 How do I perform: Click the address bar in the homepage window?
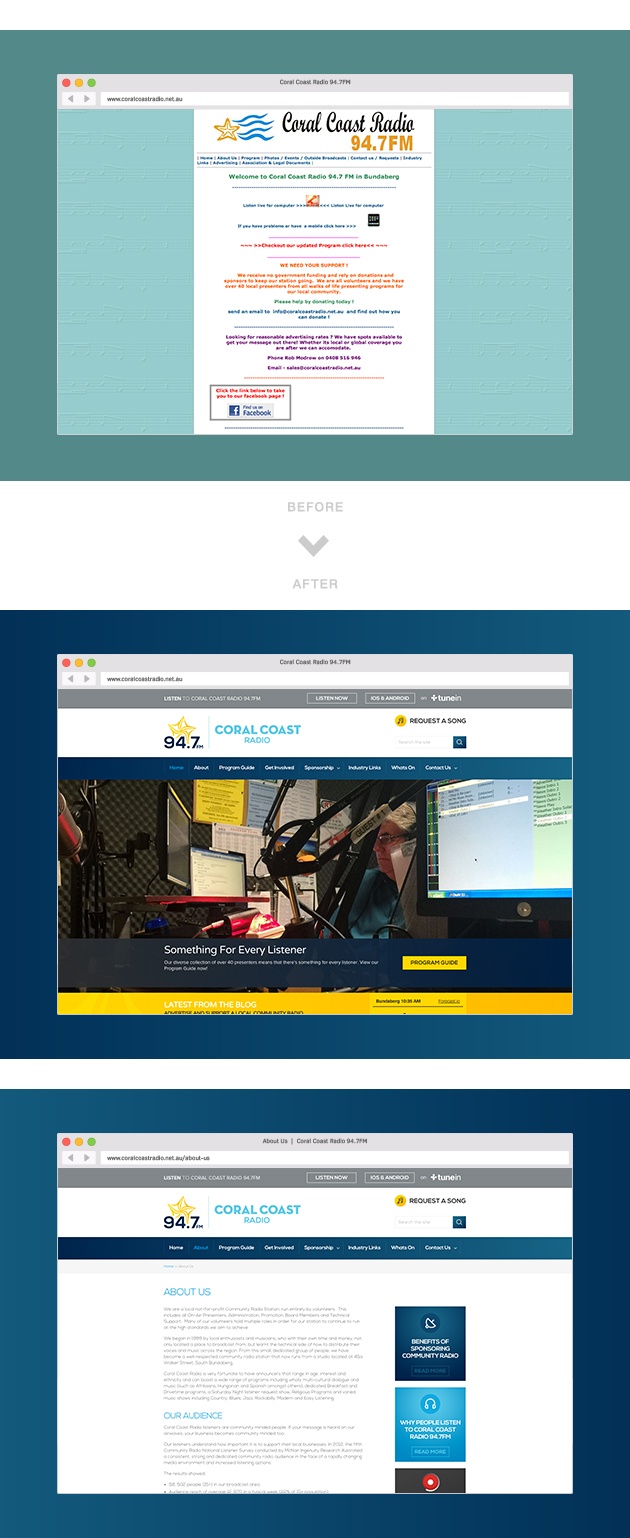(x=334, y=679)
